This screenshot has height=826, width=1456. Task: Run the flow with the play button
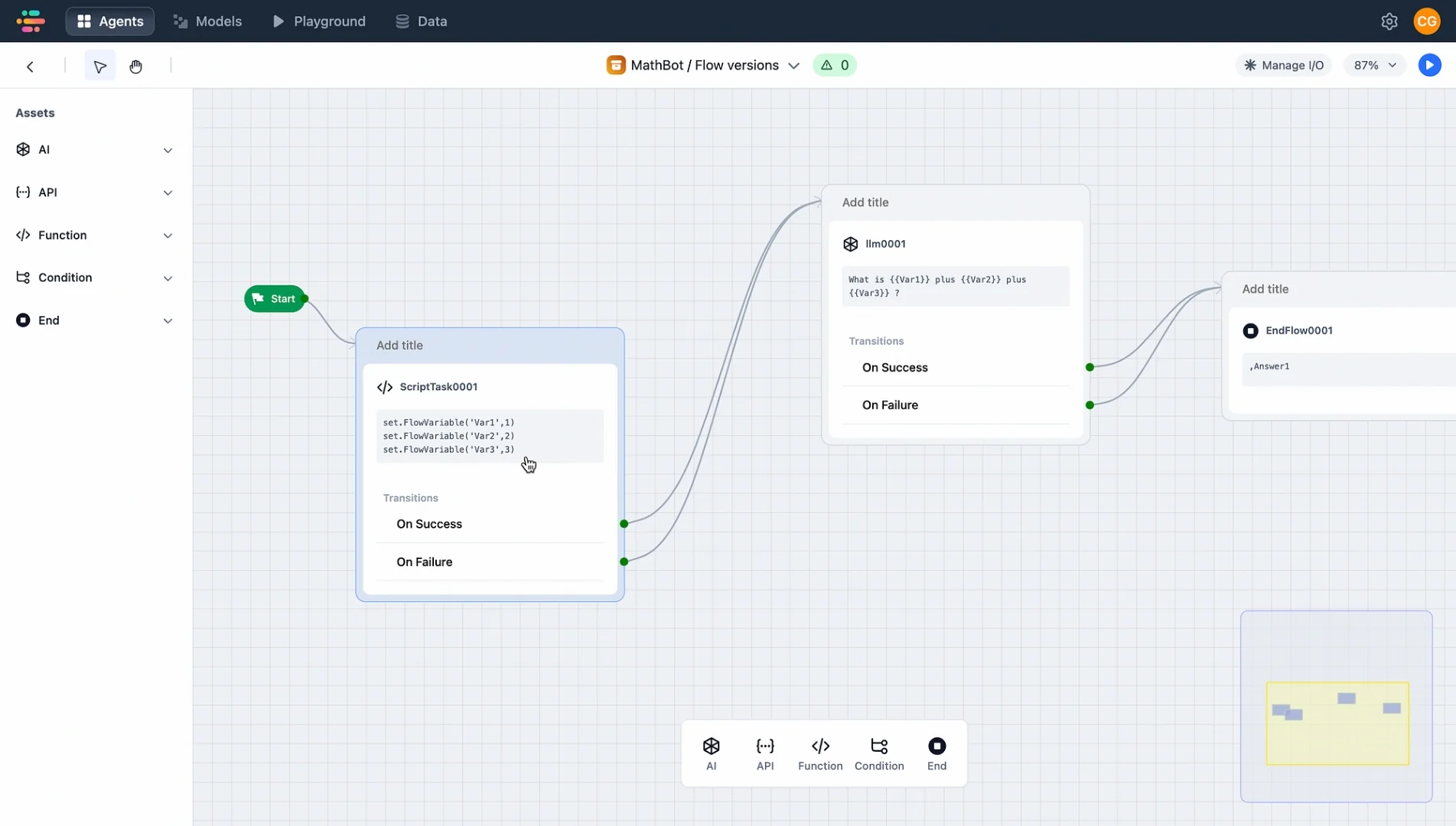coord(1429,65)
